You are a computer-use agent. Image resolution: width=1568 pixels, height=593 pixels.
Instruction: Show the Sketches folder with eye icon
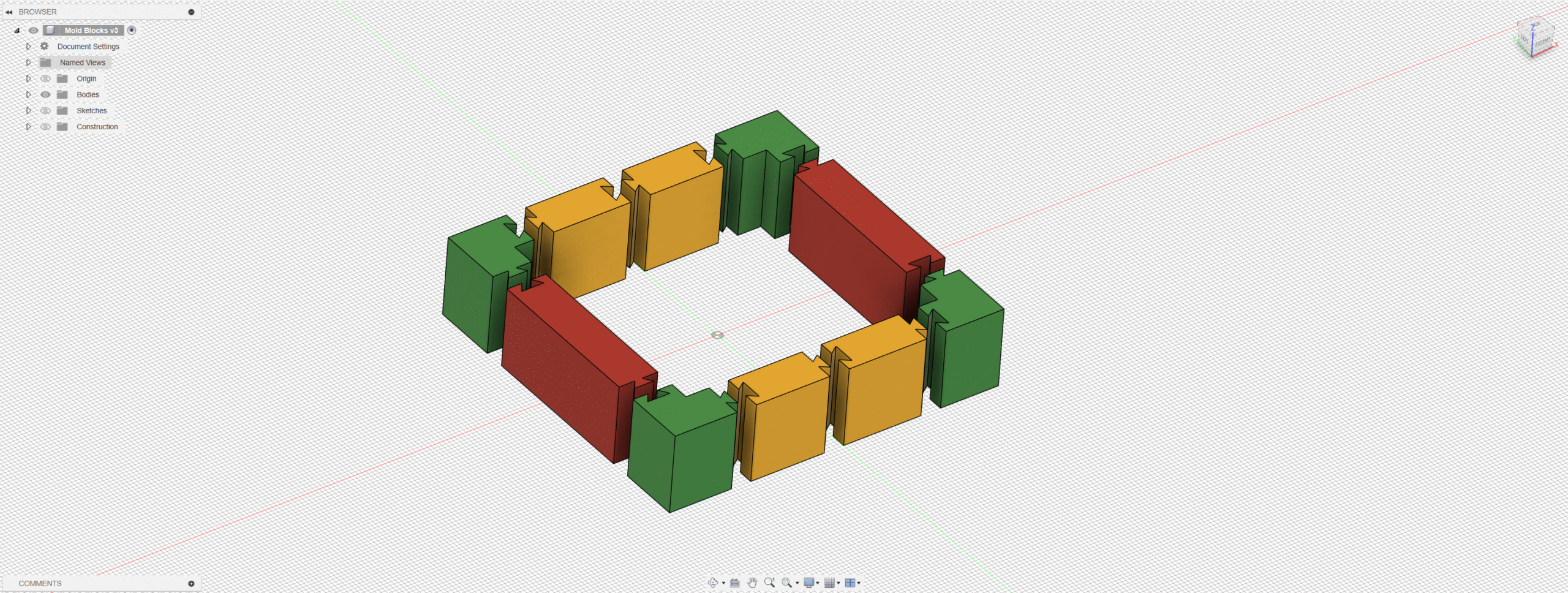(x=45, y=111)
